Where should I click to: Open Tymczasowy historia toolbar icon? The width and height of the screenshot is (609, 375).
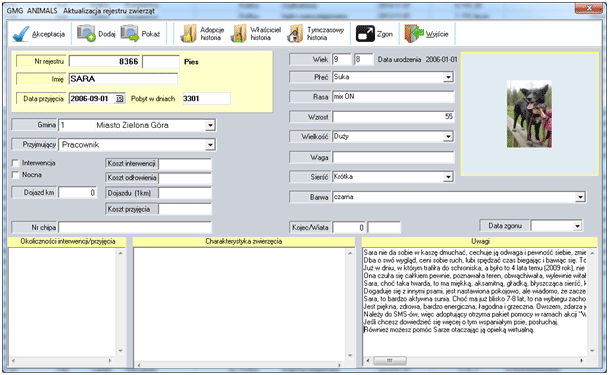[295, 34]
